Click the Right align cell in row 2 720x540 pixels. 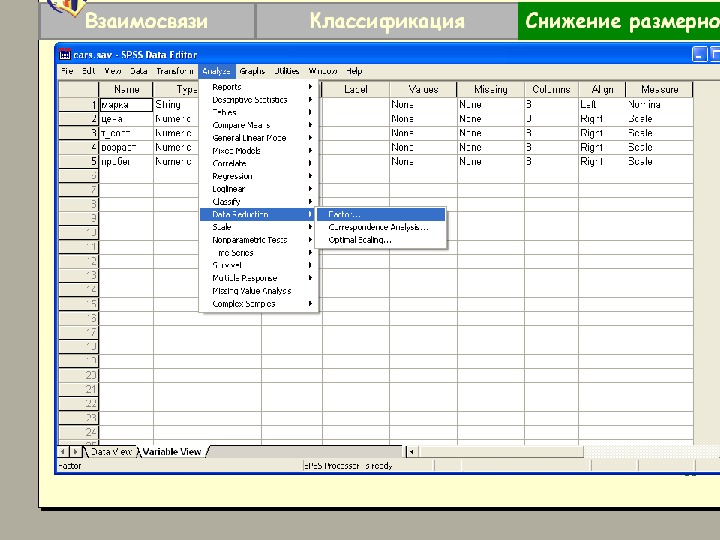pyautogui.click(x=602, y=119)
